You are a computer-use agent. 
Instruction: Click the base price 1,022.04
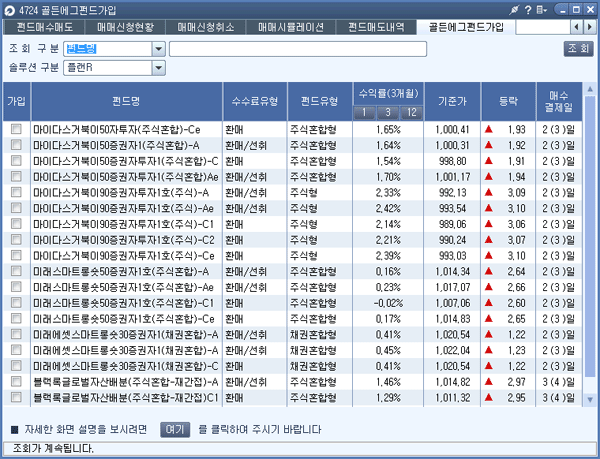point(453,350)
